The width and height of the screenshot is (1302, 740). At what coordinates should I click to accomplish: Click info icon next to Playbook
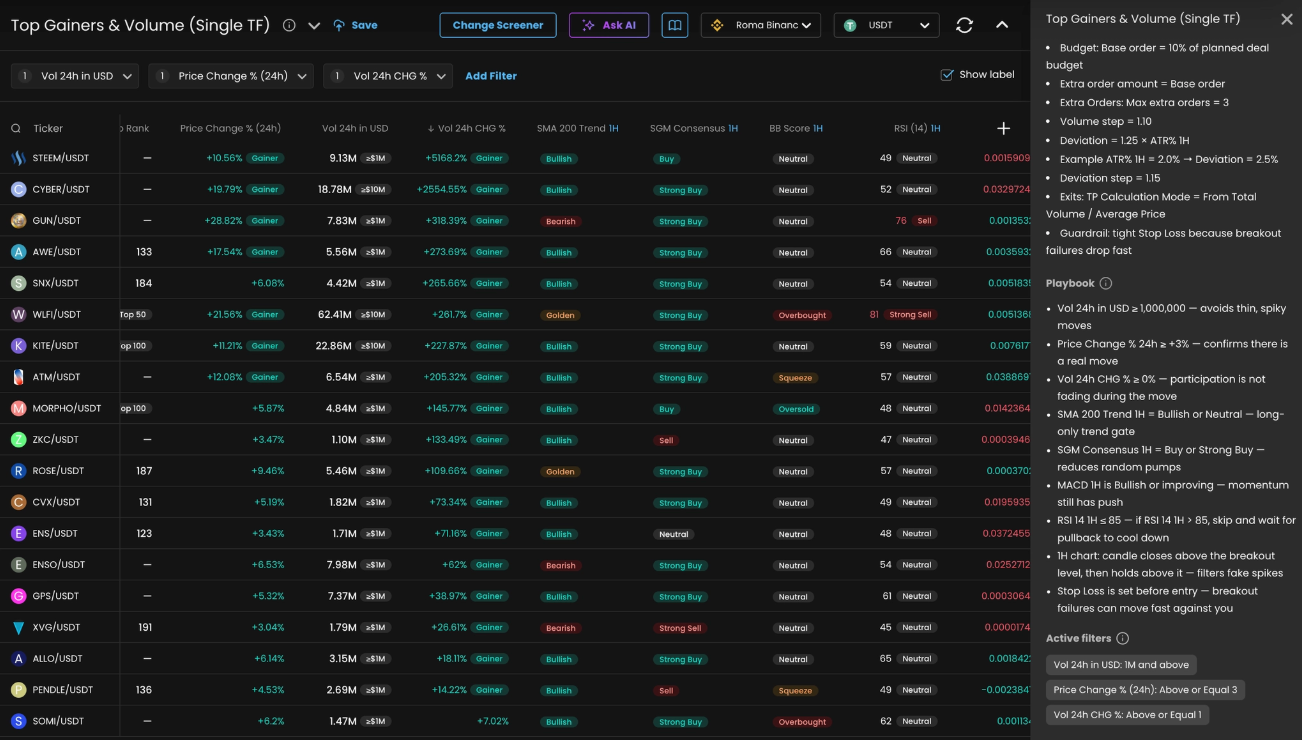[1106, 283]
